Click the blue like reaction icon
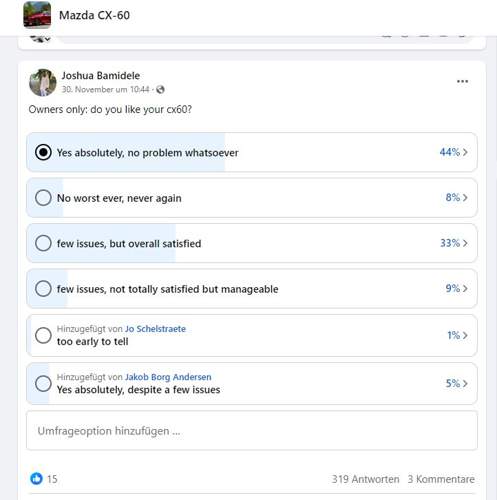This screenshot has height=500, width=497. coord(36,478)
